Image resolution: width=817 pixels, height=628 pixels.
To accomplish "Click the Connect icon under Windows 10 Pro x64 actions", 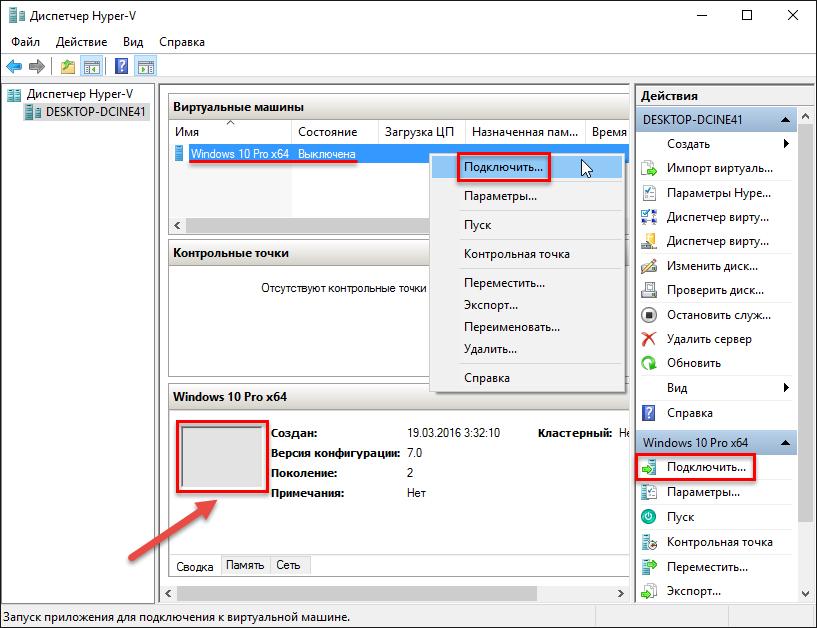I will coord(649,467).
